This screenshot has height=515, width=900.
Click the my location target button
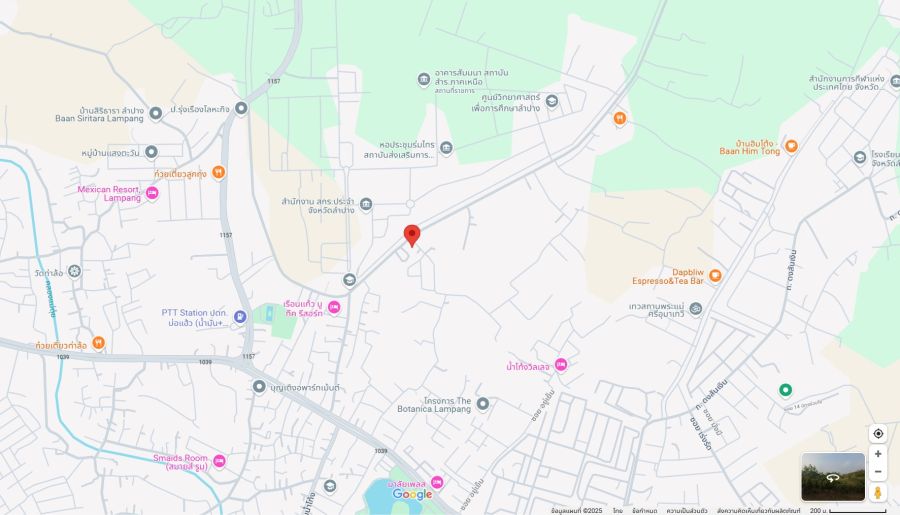pos(878,433)
